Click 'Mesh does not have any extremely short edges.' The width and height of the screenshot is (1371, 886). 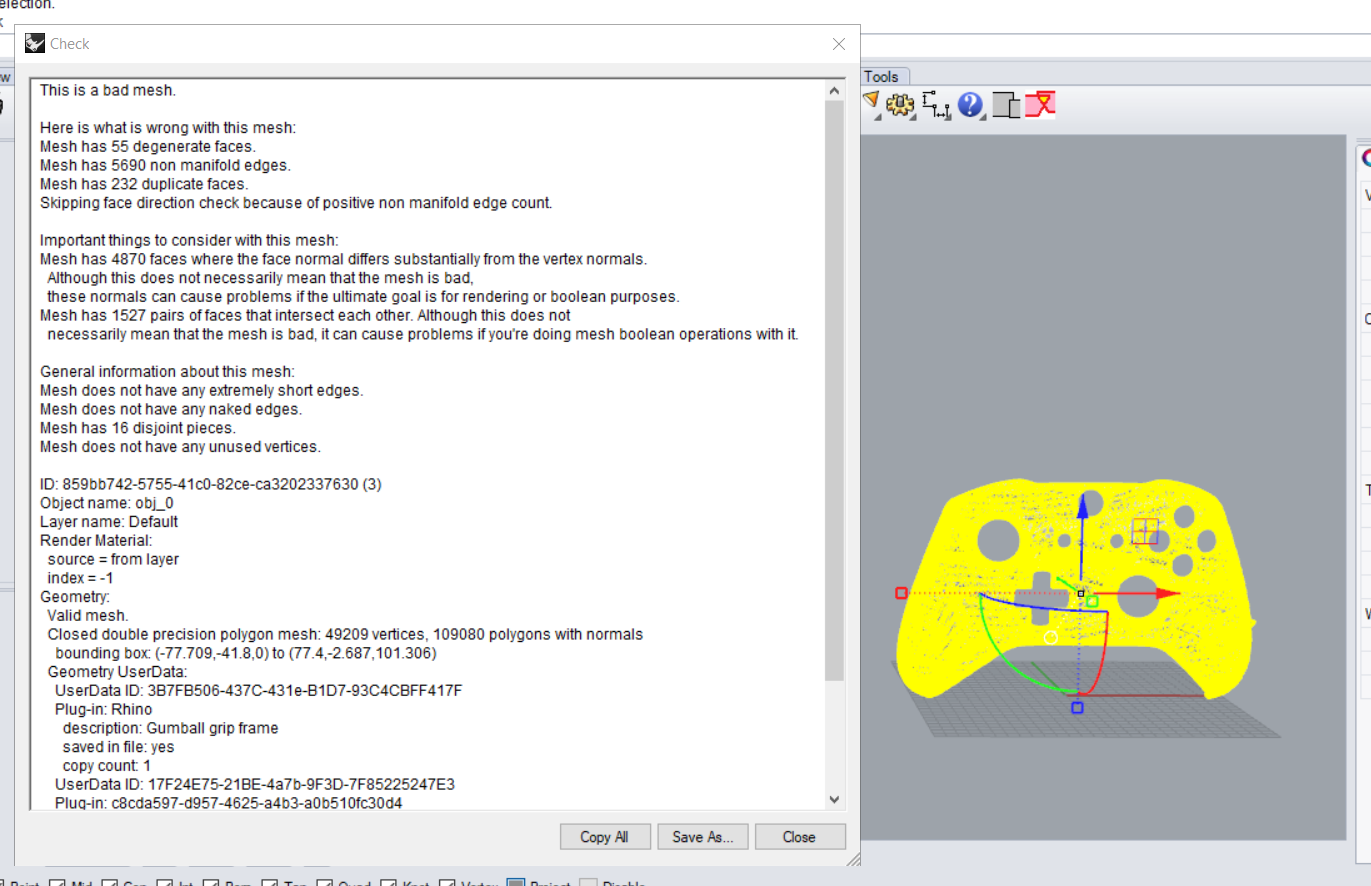coord(202,390)
